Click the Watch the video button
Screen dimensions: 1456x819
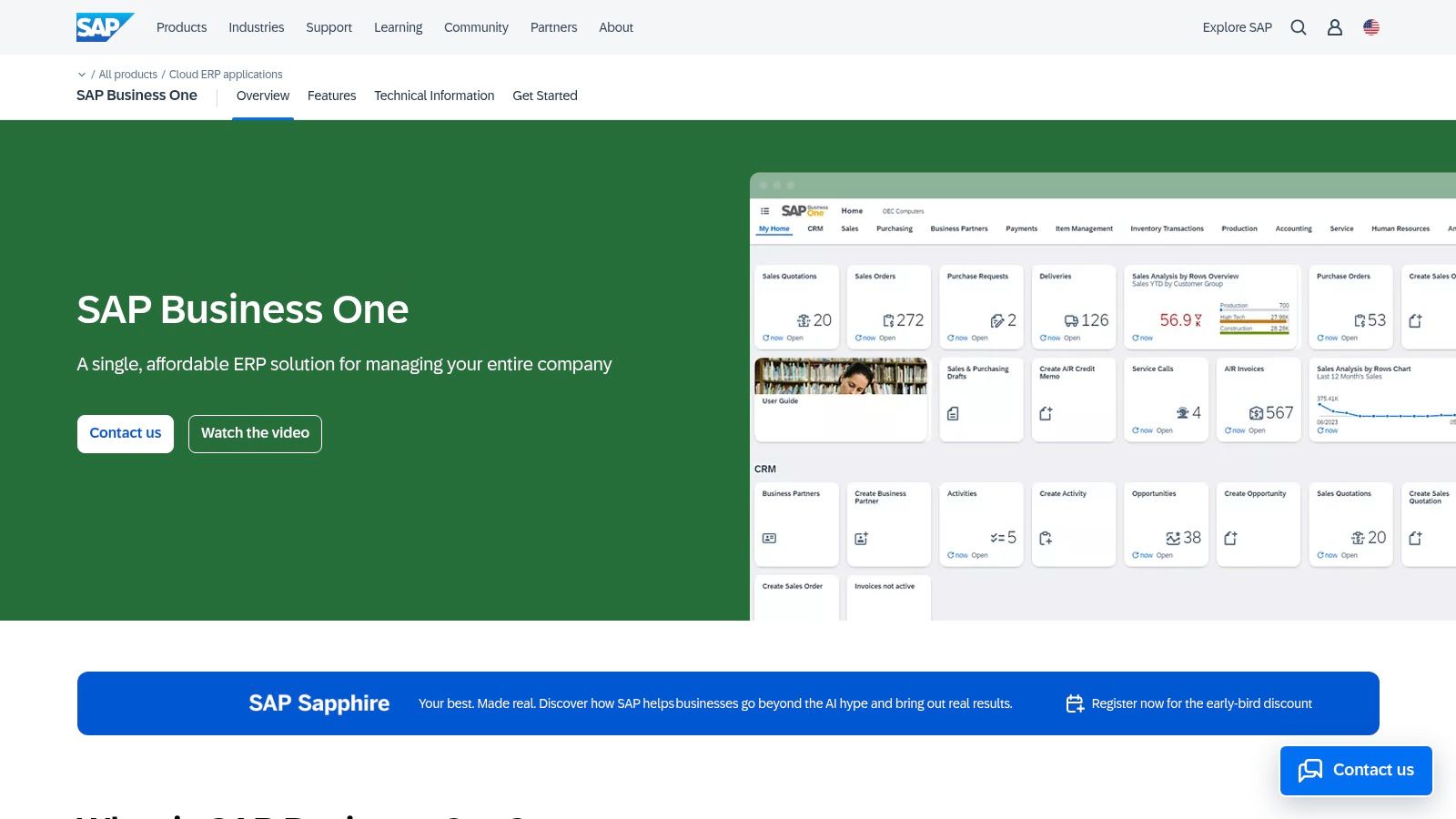tap(255, 433)
